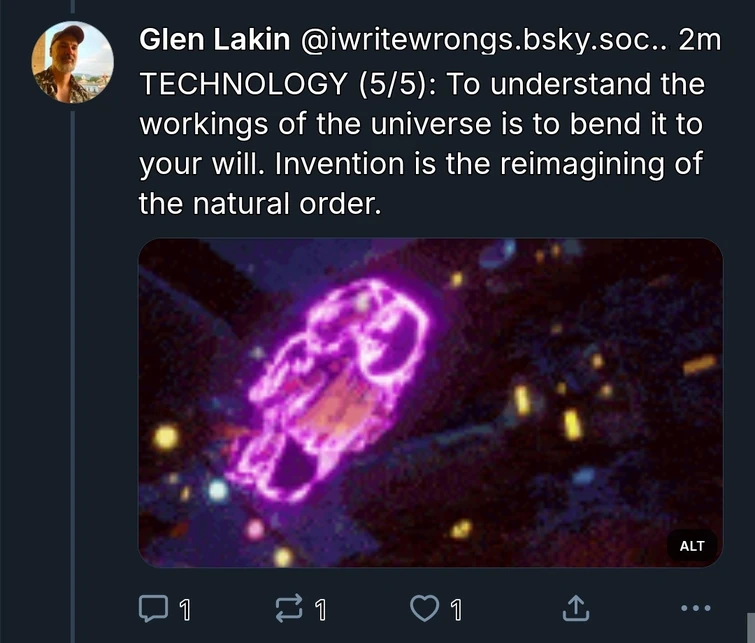Image resolution: width=755 pixels, height=643 pixels.
Task: Open the share icon under the post
Action: (x=577, y=606)
